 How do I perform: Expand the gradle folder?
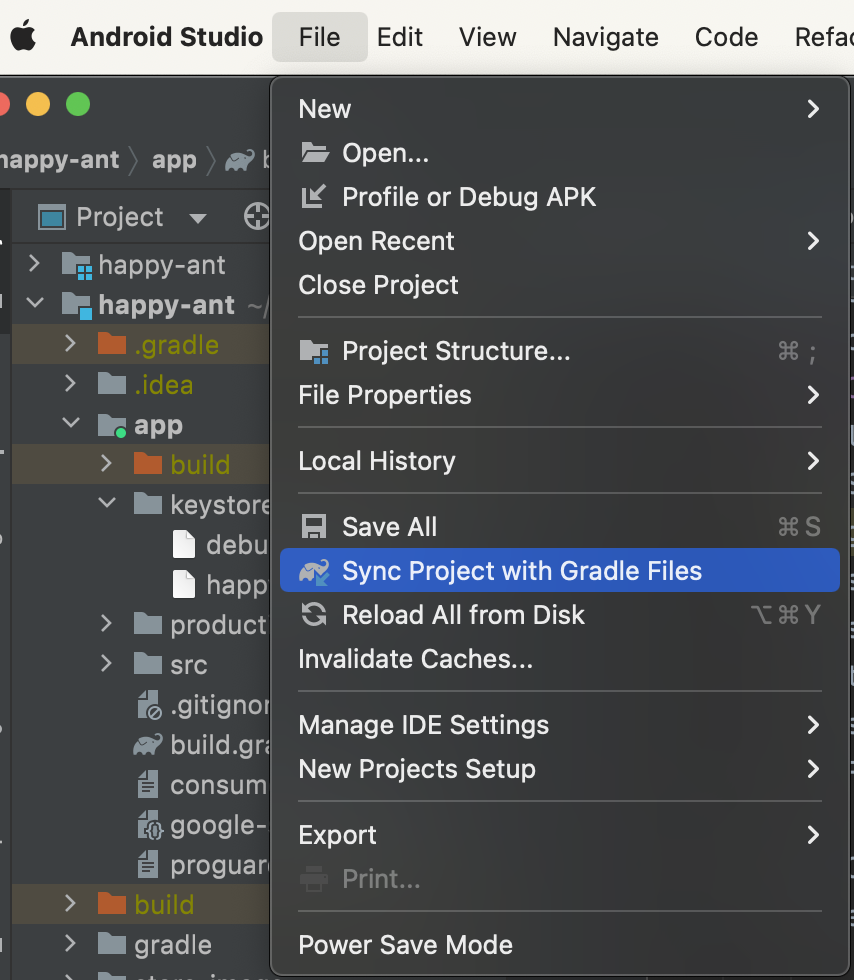coord(70,943)
